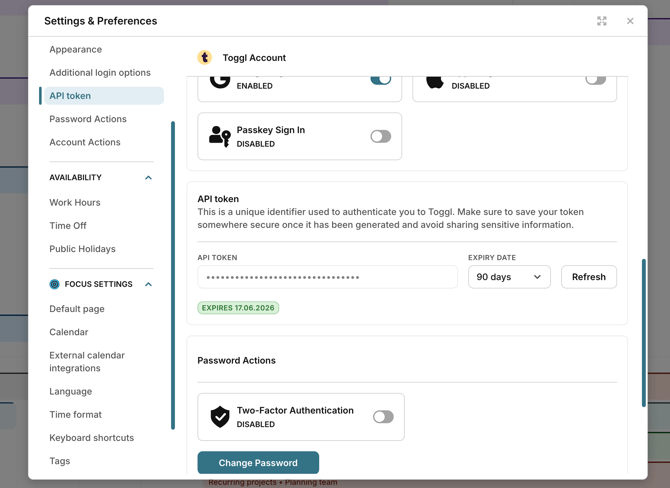Click the Apple sign-in logo icon
Viewport: 670px width, 488px height.
[435, 81]
